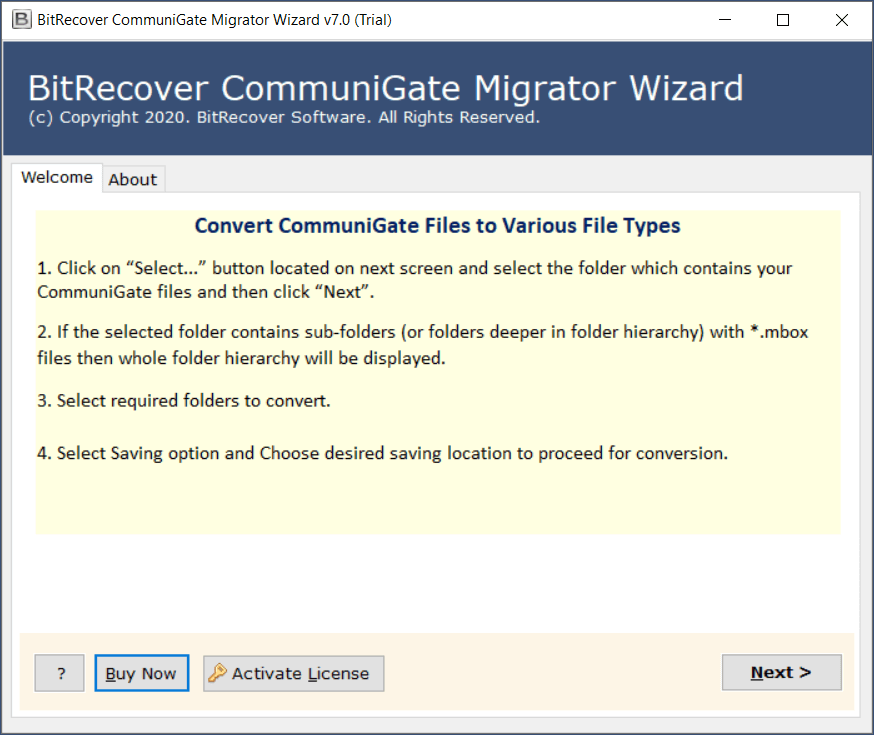
Task: Open the About tab
Action: pos(132,180)
